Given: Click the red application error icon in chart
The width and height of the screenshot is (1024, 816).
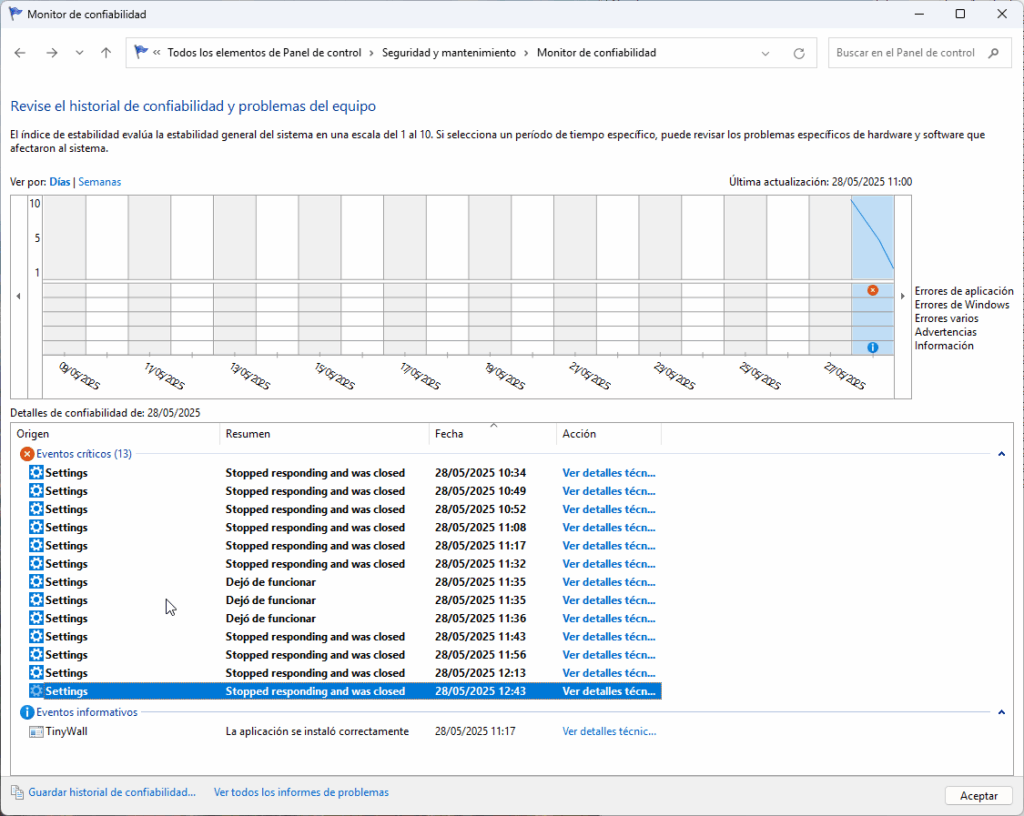Looking at the screenshot, I should click(x=872, y=290).
